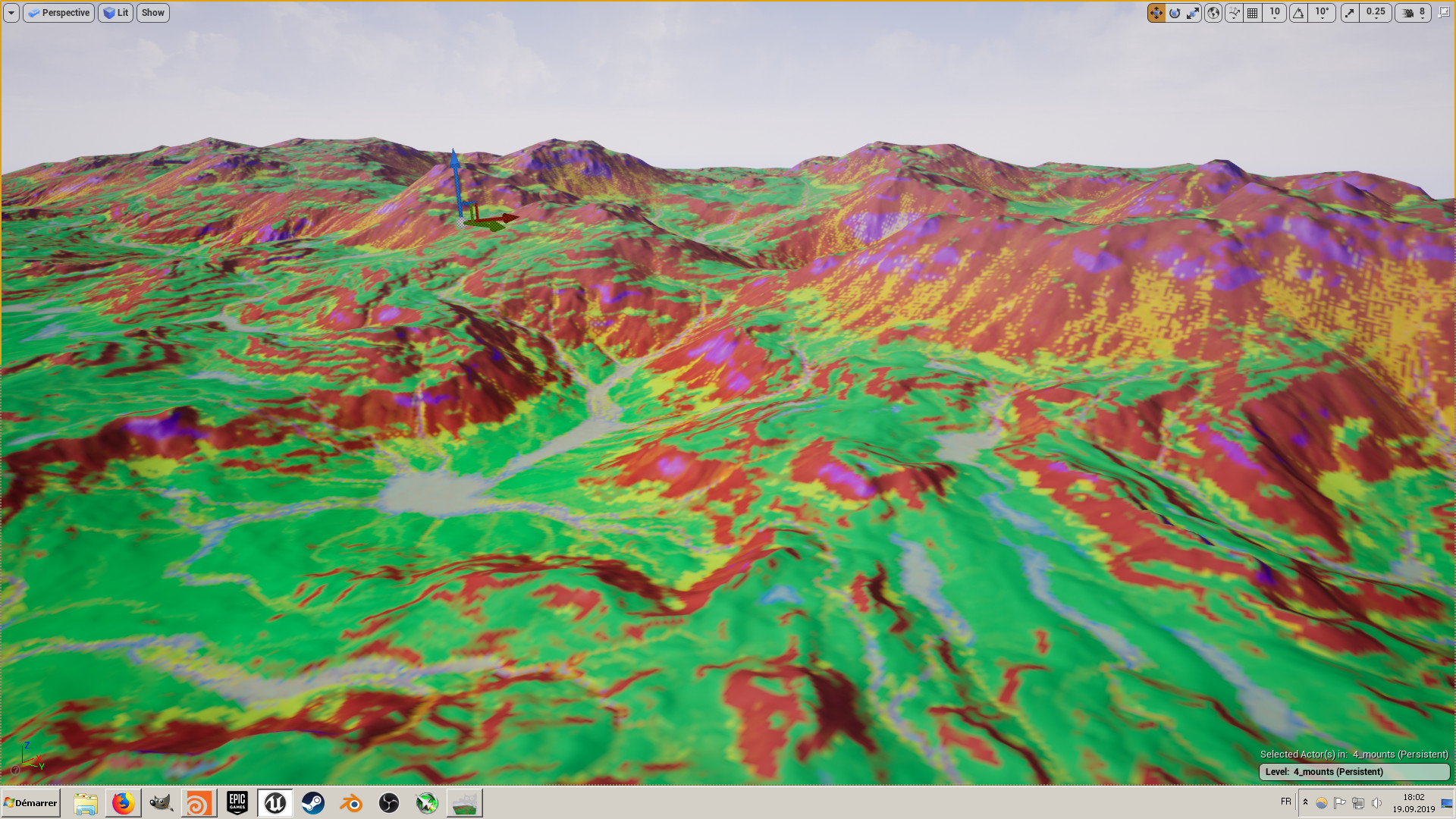The image size is (1456, 819).
Task: Toggle rotation snapping on or off
Action: point(1299,13)
